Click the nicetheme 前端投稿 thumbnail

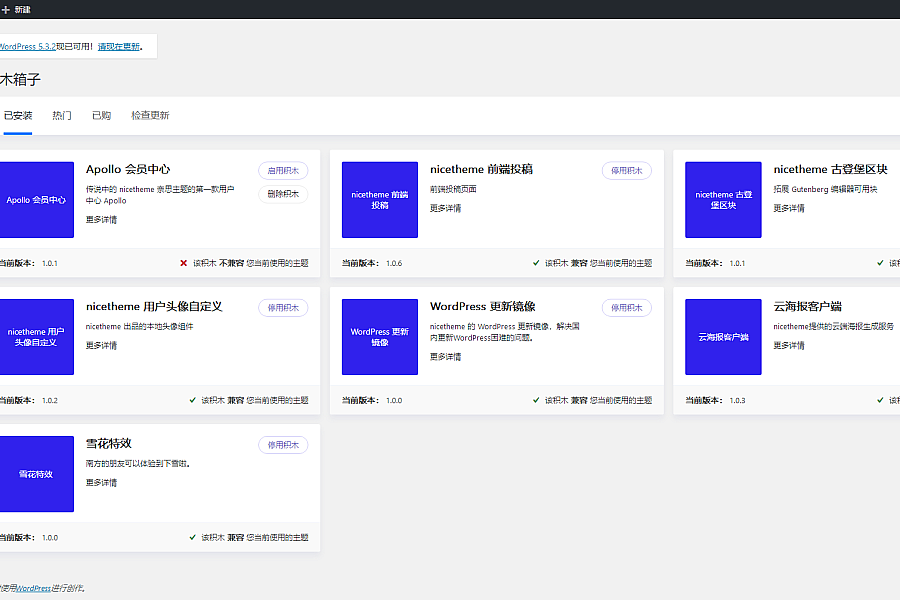tap(380, 200)
